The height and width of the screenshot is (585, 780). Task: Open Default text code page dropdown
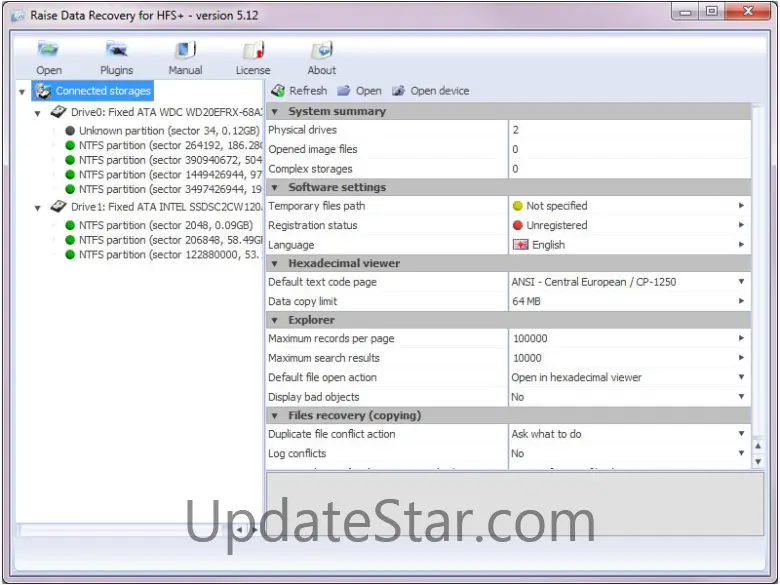coord(741,282)
